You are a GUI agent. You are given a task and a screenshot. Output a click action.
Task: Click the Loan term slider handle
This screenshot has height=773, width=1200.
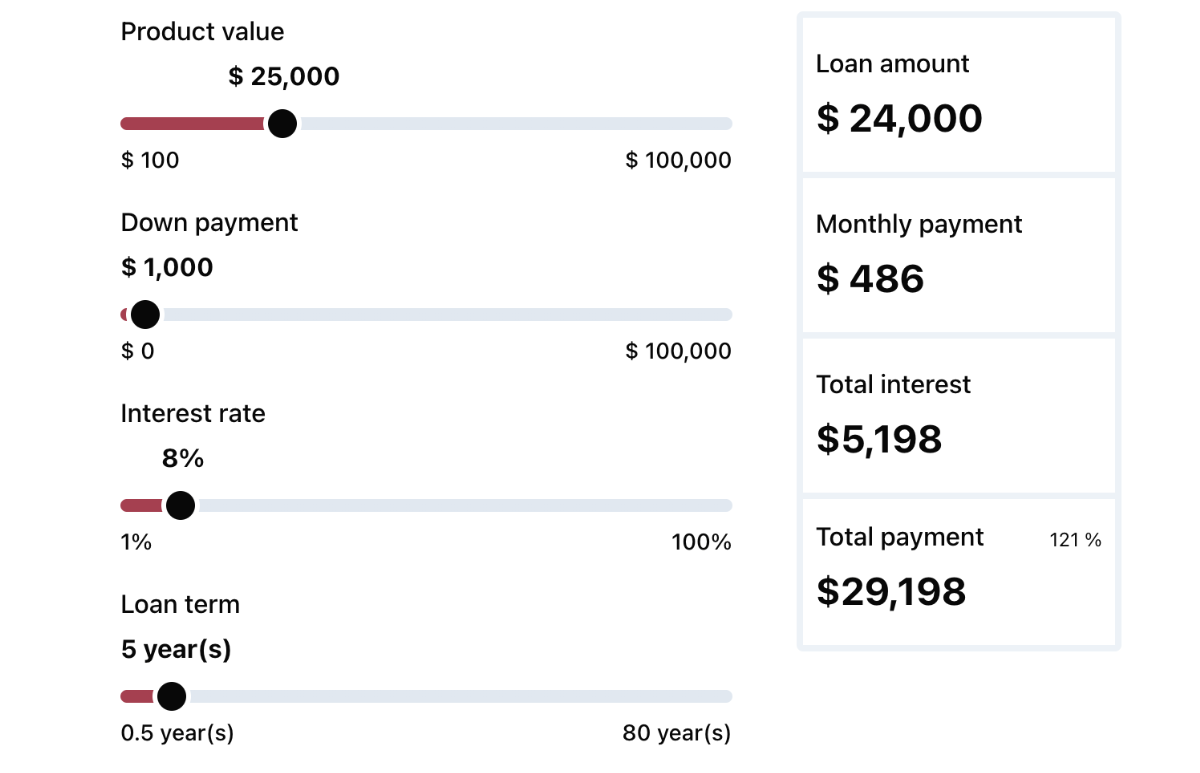coord(172,696)
